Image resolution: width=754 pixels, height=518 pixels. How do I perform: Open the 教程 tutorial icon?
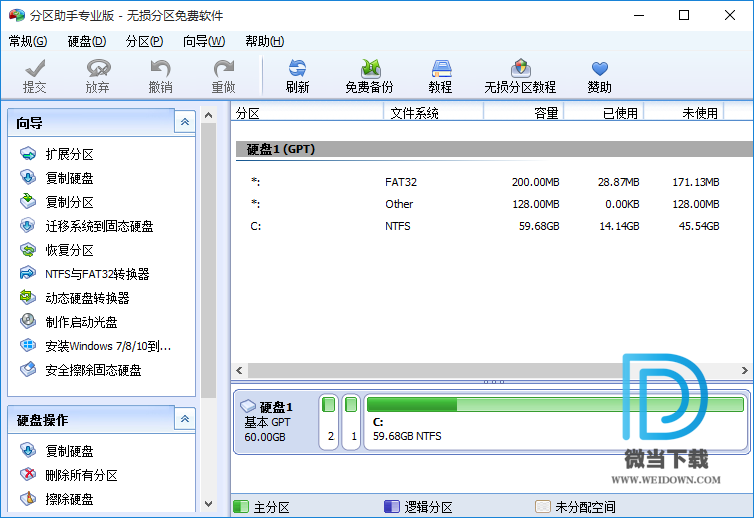click(440, 69)
